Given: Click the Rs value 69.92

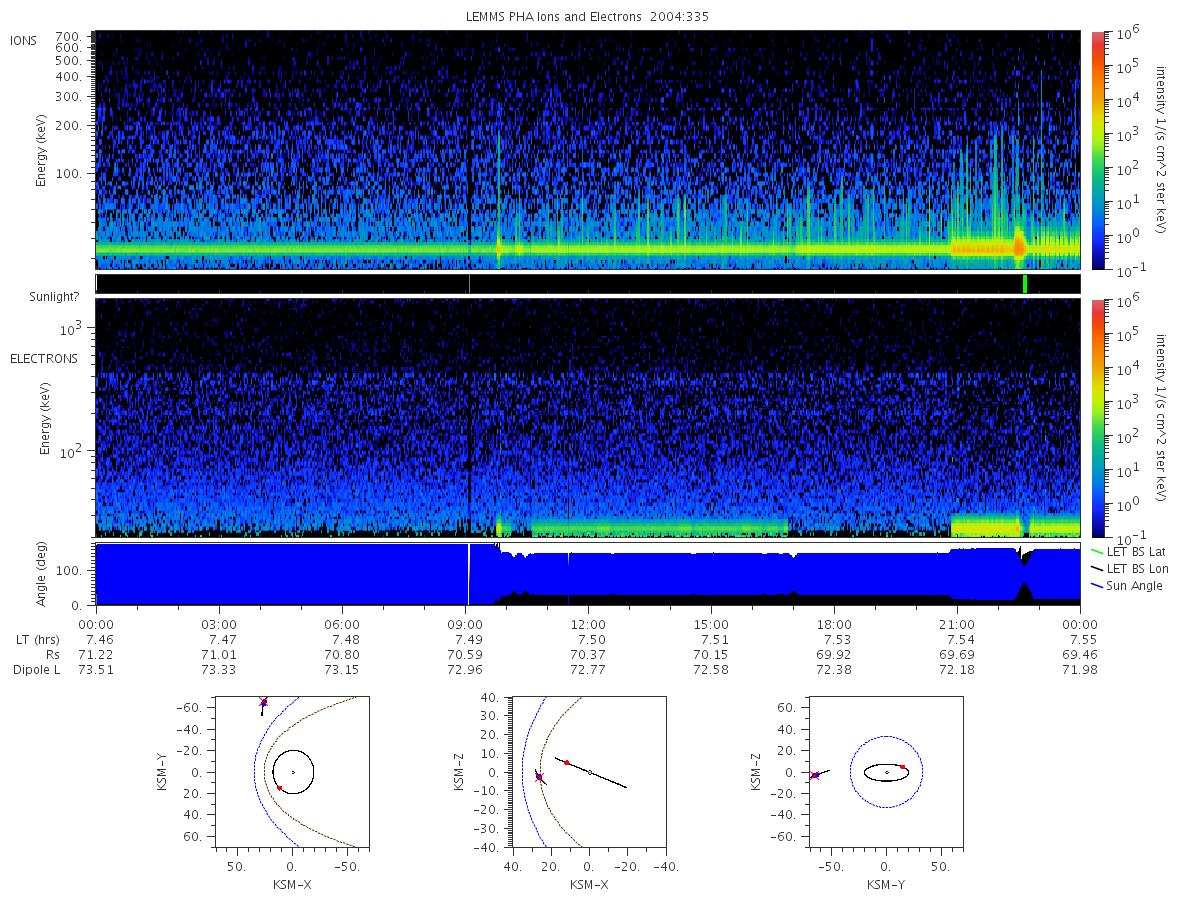Looking at the screenshot, I should pos(834,654).
